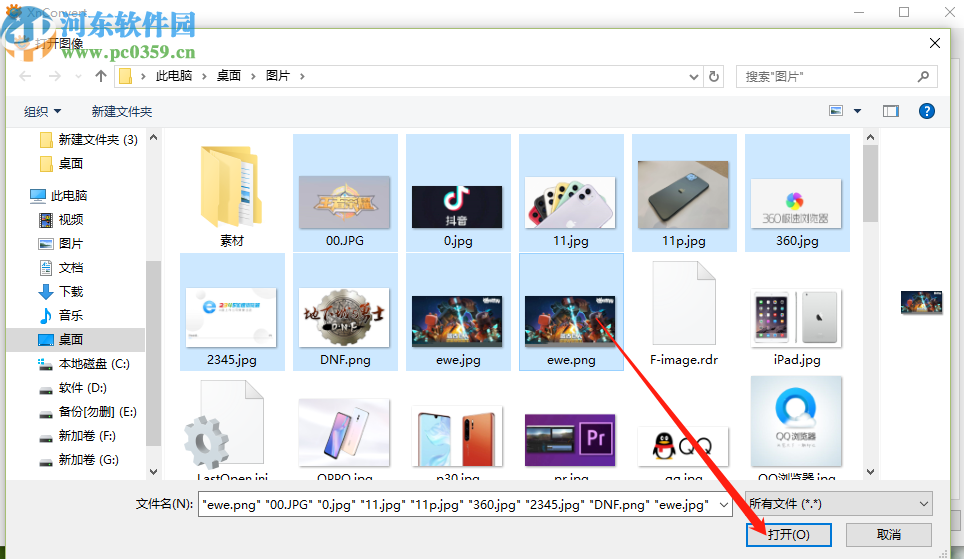This screenshot has width=964, height=559.
Task: Select the 00.JPG image thumbnail
Action: pos(344,202)
